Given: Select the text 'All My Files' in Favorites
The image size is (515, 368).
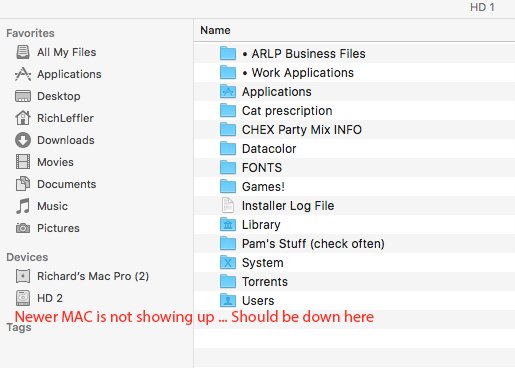Looking at the screenshot, I should [x=67, y=52].
